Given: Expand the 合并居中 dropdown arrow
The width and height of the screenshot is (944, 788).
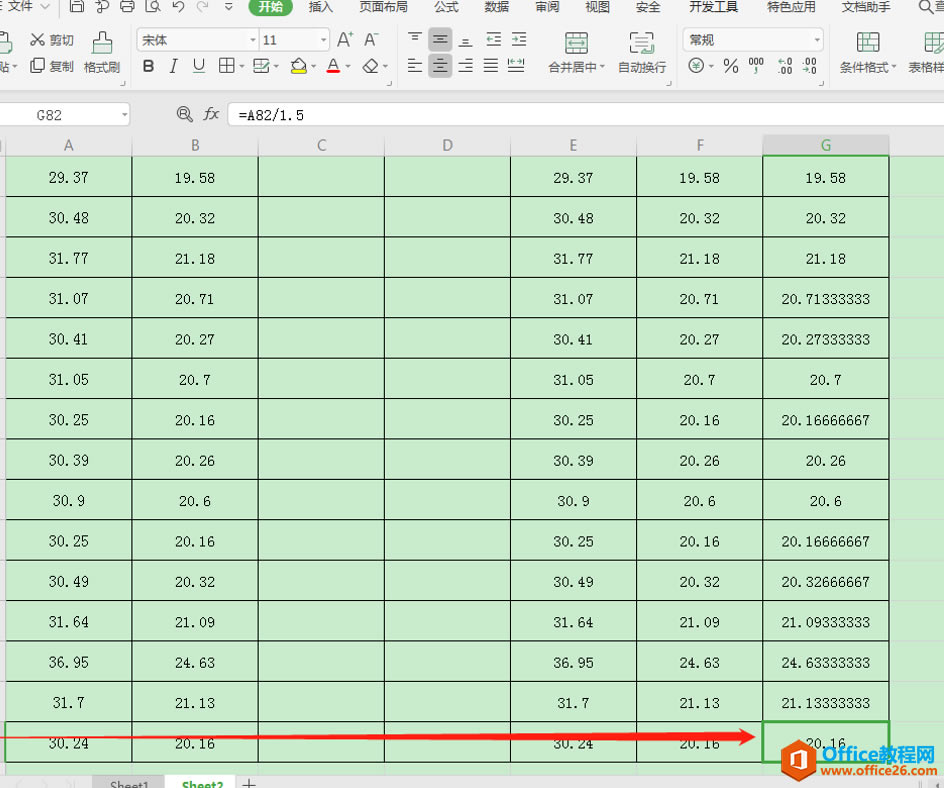Looking at the screenshot, I should point(602,67).
